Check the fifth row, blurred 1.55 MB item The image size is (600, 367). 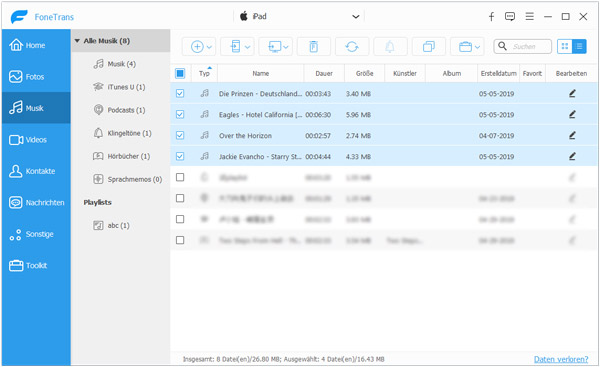click(180, 177)
